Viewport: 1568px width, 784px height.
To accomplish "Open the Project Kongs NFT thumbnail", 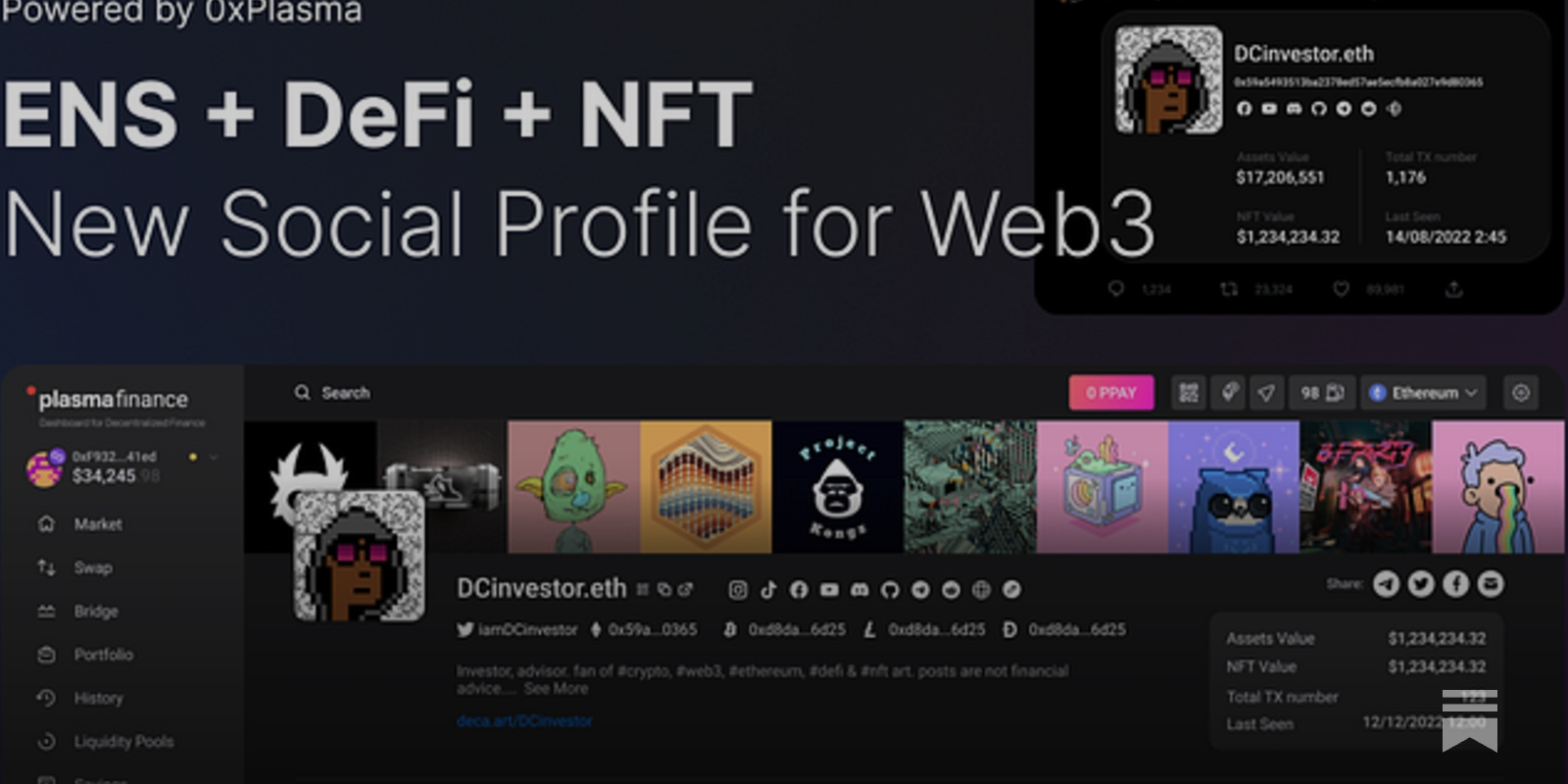I will coord(838,487).
